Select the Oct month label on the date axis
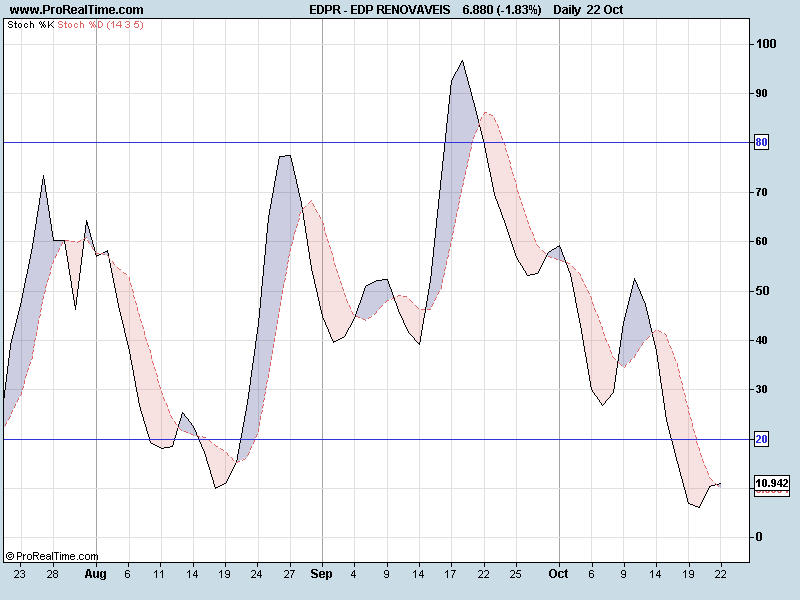Viewport: 800px width, 600px height. coord(559,574)
